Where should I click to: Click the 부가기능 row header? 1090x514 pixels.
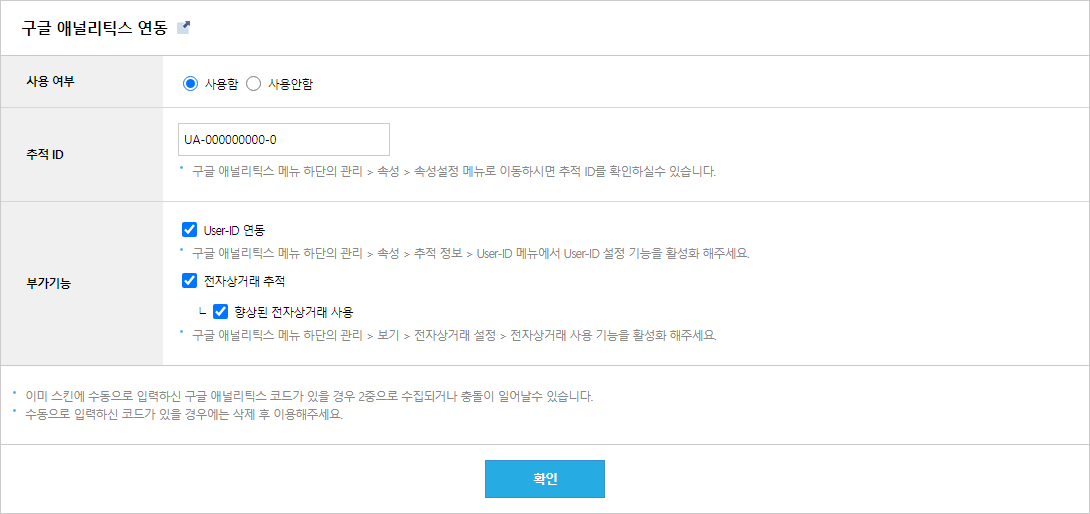tap(48, 284)
